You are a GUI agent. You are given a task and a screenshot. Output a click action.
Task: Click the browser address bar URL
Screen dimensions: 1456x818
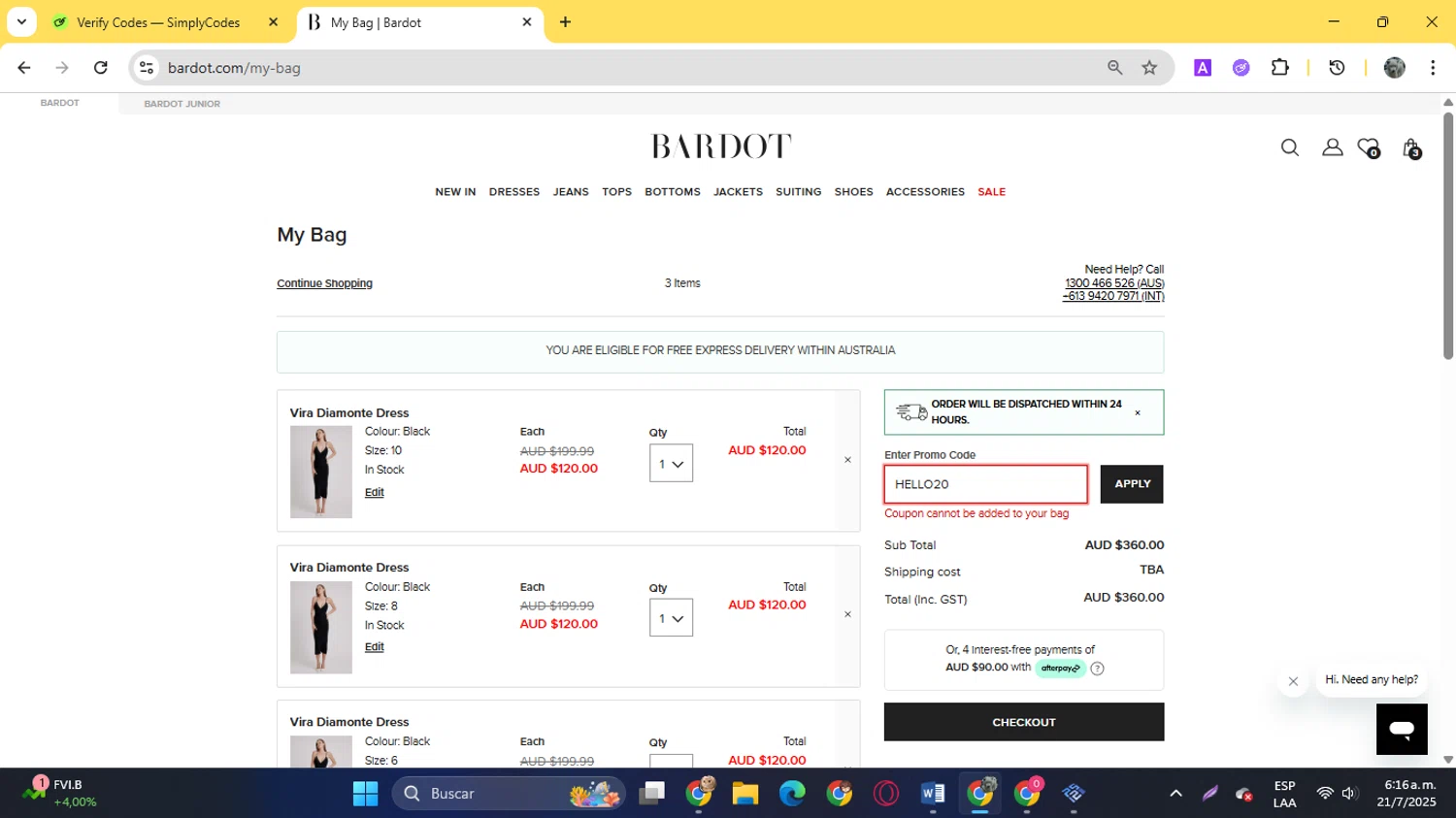tap(234, 68)
